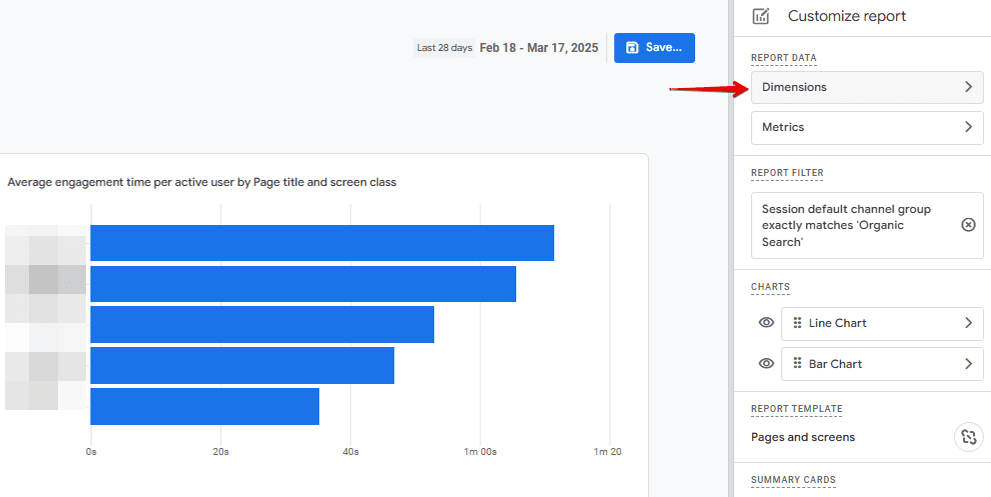Remove the Organic Search report filter
This screenshot has width=991, height=497.
point(967,225)
